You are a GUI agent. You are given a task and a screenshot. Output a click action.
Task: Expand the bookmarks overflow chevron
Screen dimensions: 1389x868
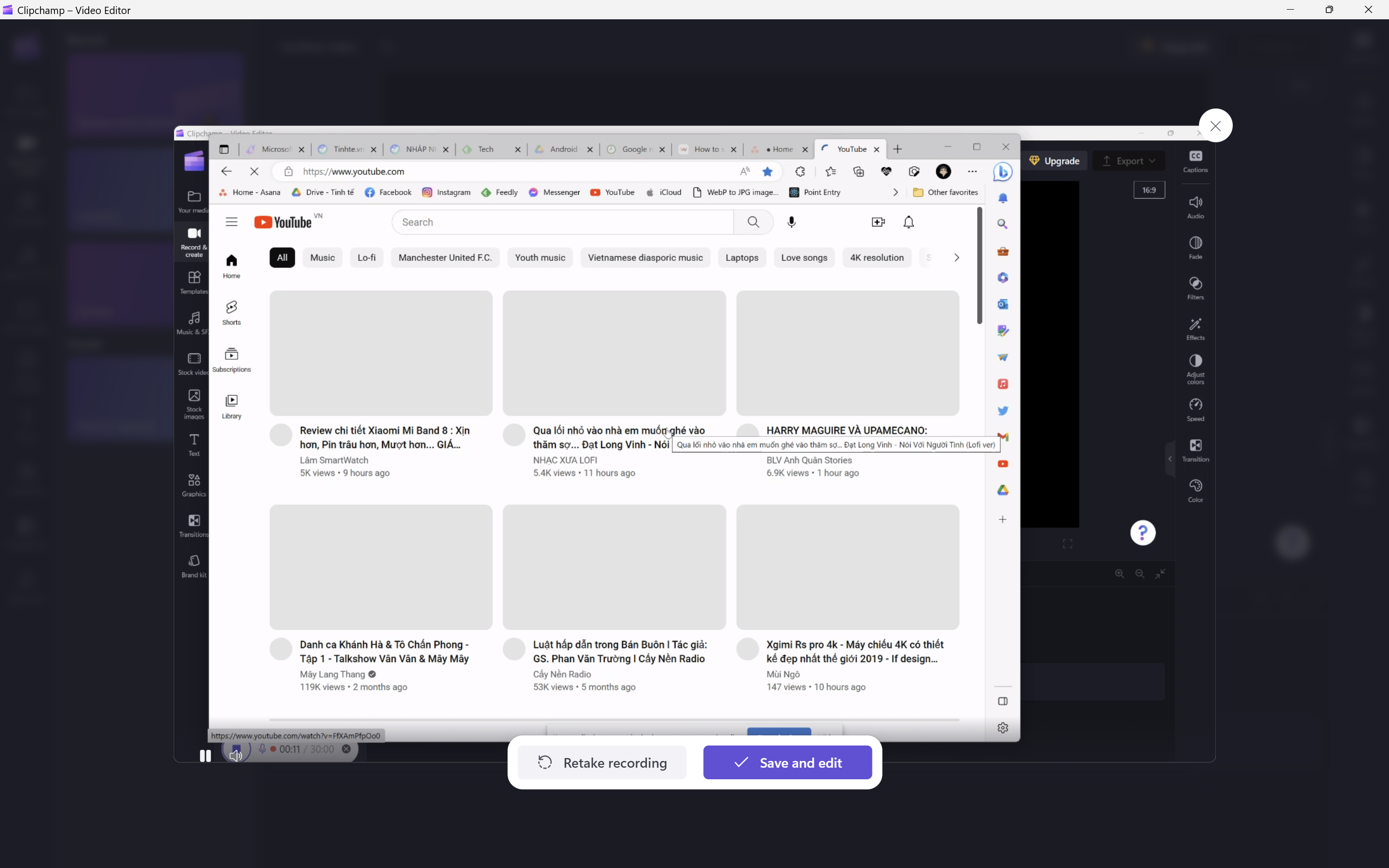pos(896,192)
